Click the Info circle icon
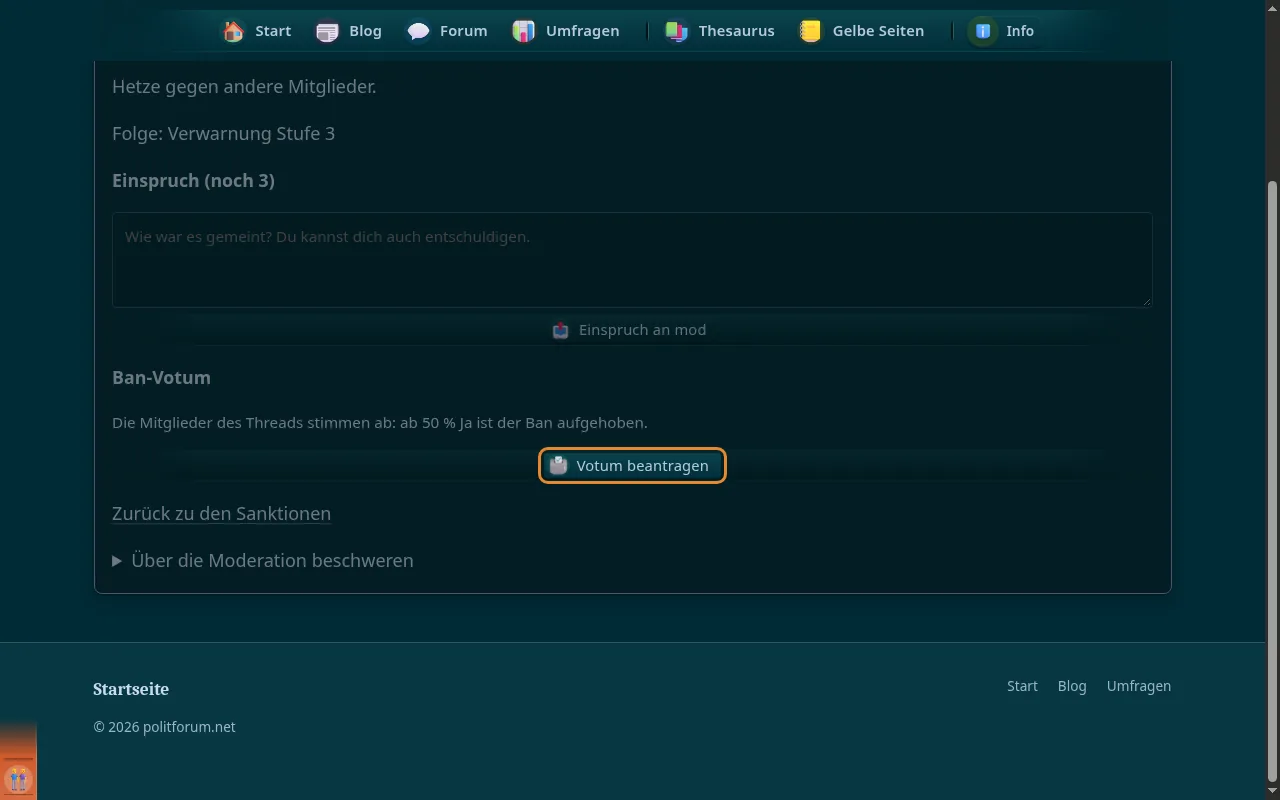1280x800 pixels. (984, 31)
